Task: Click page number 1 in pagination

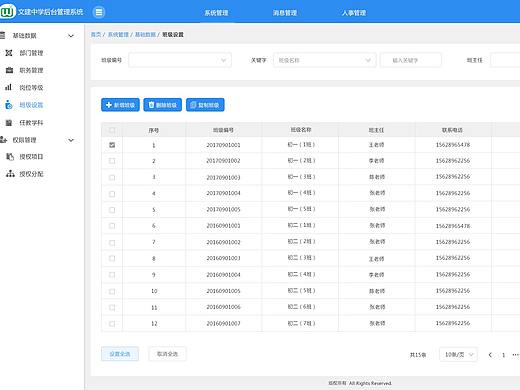Action: click(x=503, y=355)
